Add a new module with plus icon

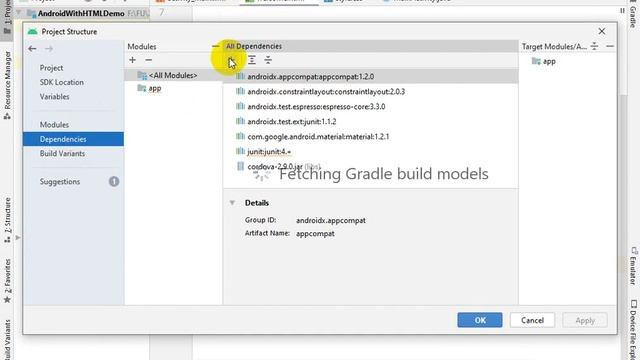click(x=132, y=60)
